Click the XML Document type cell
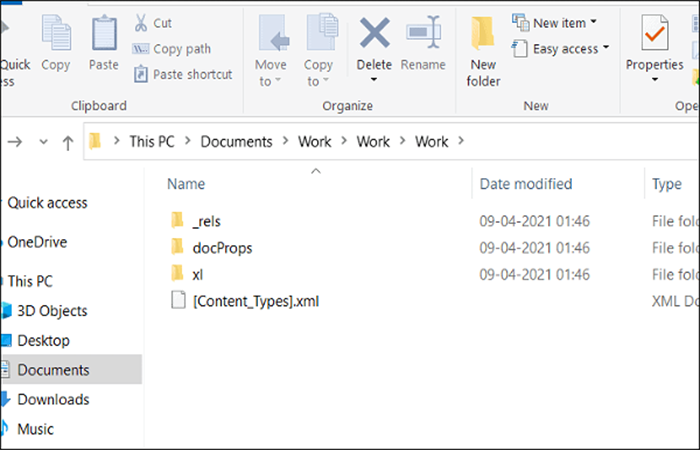Image resolution: width=700 pixels, height=450 pixels. (x=675, y=301)
